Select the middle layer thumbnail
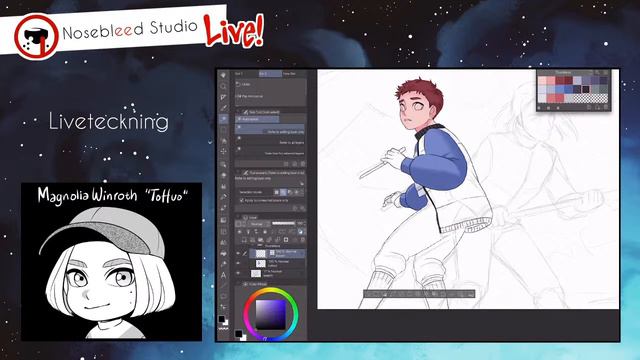The width and height of the screenshot is (640, 360). [261, 263]
